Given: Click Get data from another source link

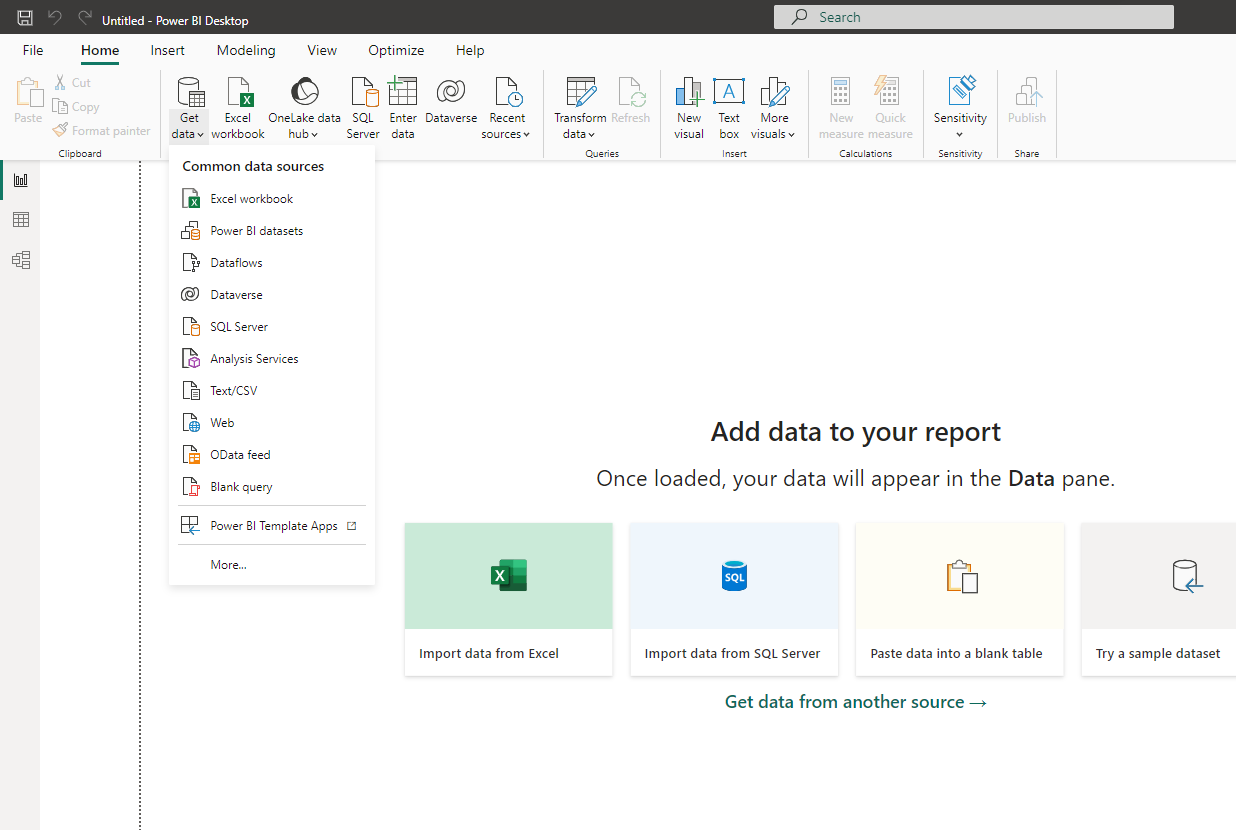Looking at the screenshot, I should point(856,702).
